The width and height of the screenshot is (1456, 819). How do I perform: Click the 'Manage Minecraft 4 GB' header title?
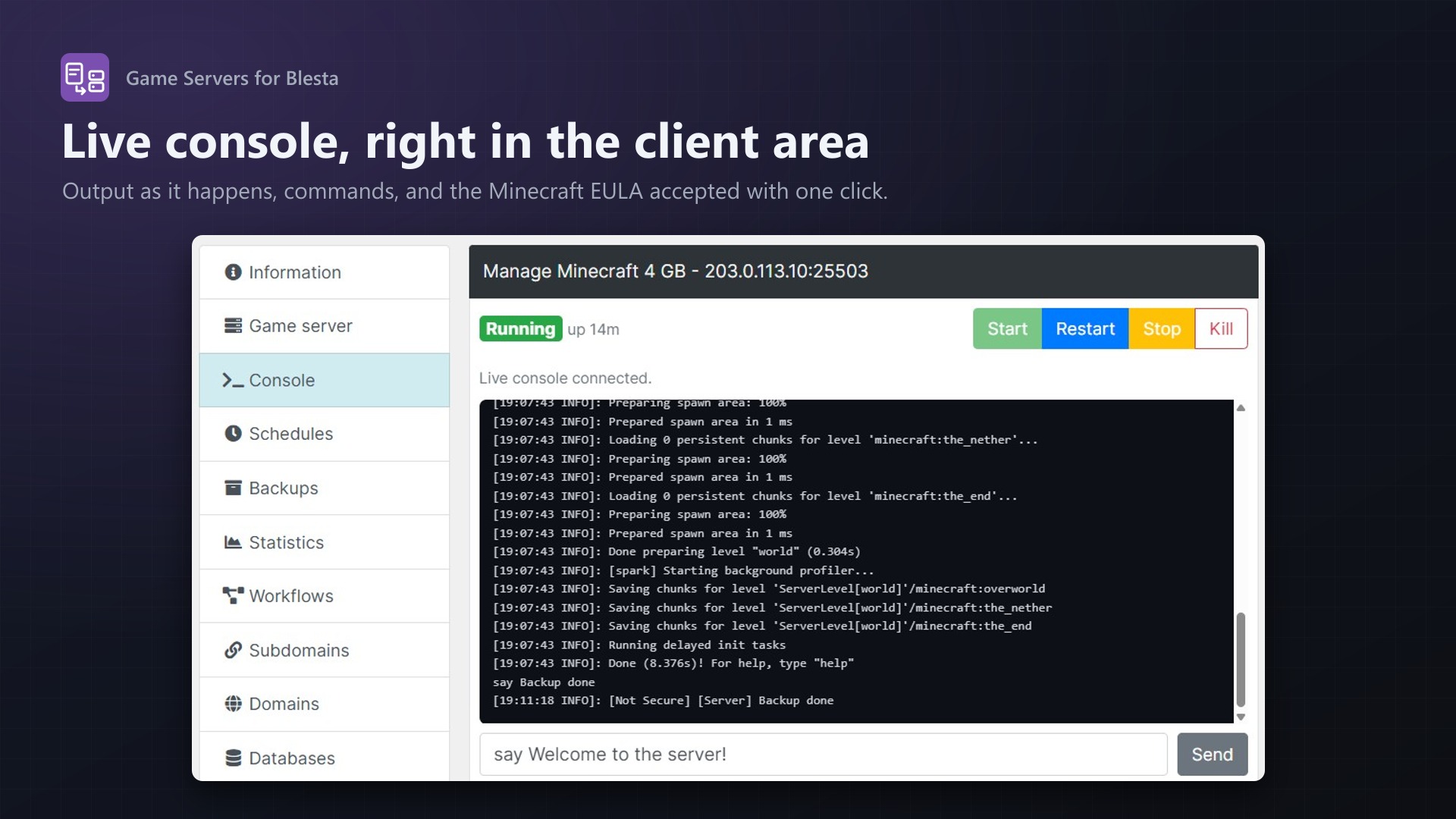point(675,271)
